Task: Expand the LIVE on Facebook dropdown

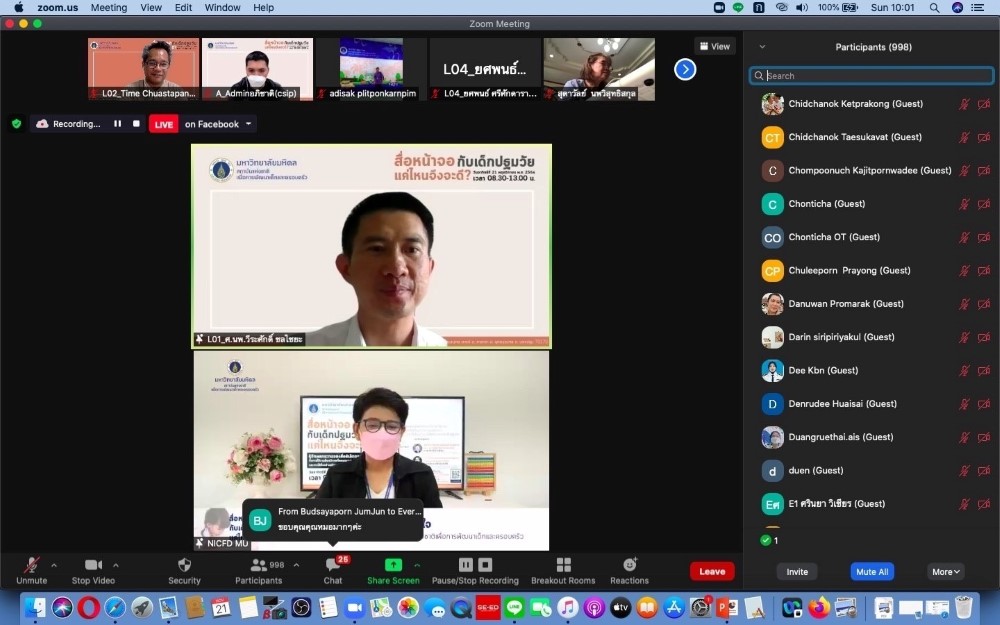Action: tap(249, 124)
